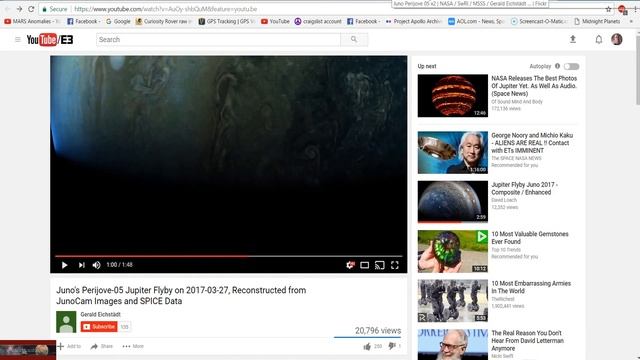This screenshot has height=360, width=640.
Task: Open craigslist account bookmark
Action: click(x=318, y=21)
